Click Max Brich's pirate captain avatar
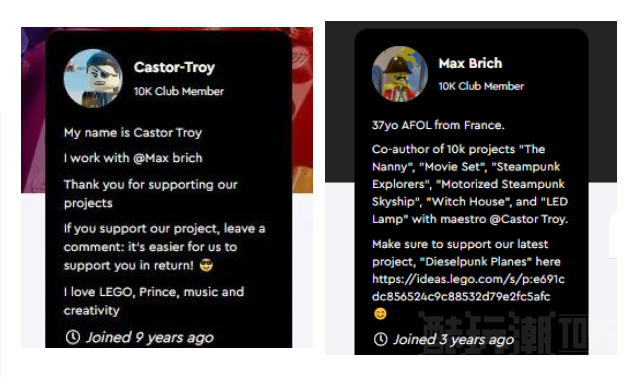628x377 pixels. pyautogui.click(x=400, y=74)
